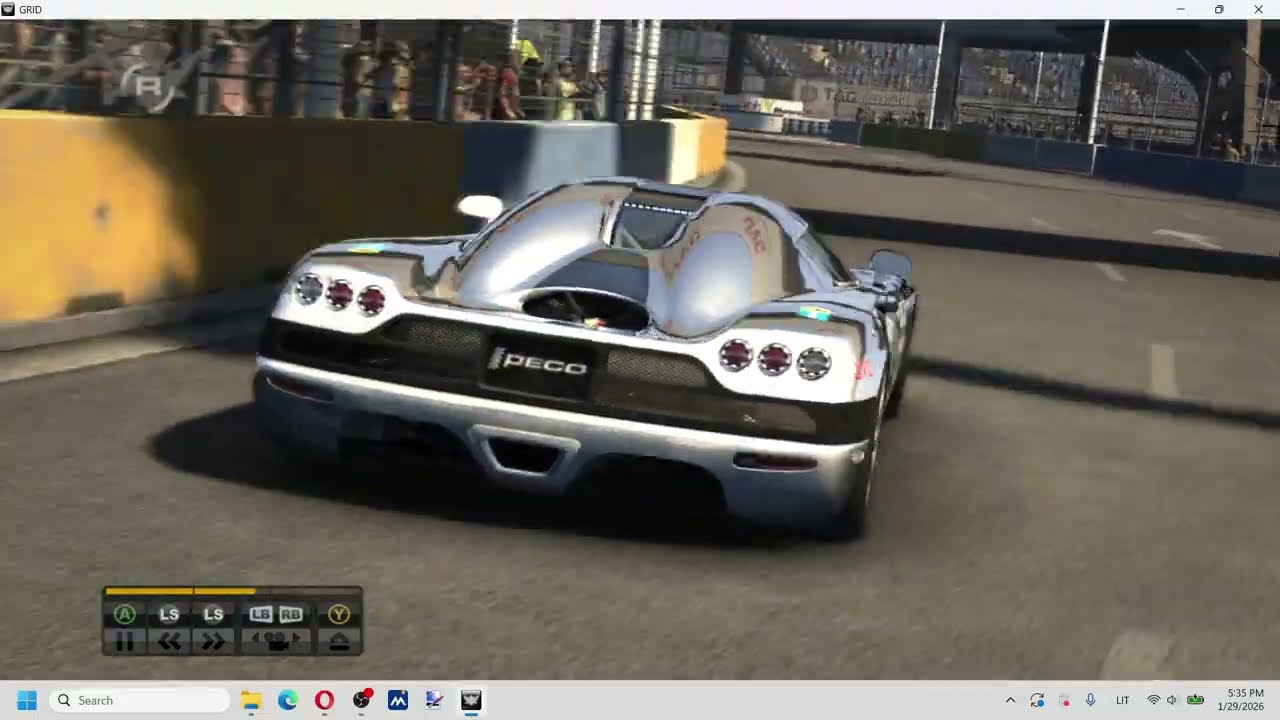Click the red-dot icon left of the microphone
This screenshot has height=720, width=1280.
(x=1064, y=700)
